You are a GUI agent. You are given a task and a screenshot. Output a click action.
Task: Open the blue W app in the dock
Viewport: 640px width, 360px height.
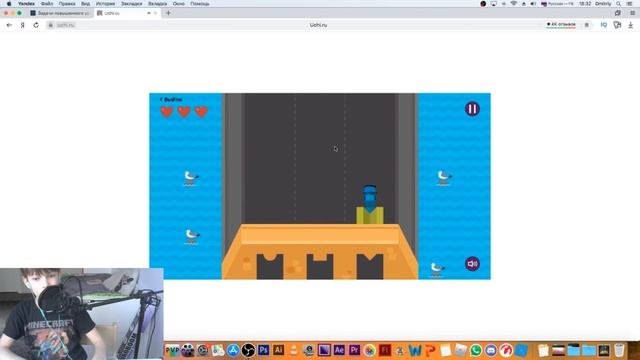click(x=415, y=350)
